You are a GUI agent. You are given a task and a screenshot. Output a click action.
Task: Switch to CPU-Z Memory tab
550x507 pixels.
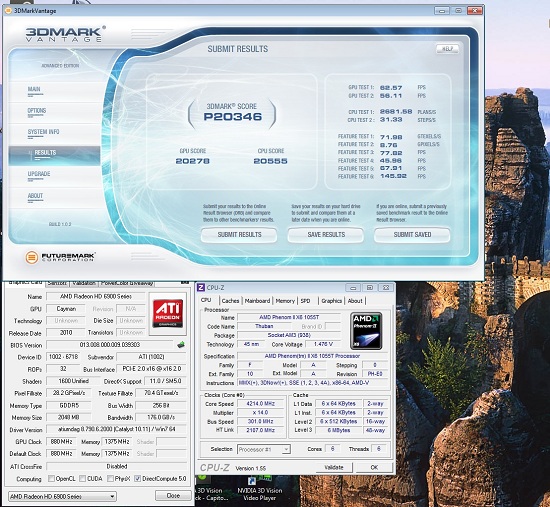285,301
